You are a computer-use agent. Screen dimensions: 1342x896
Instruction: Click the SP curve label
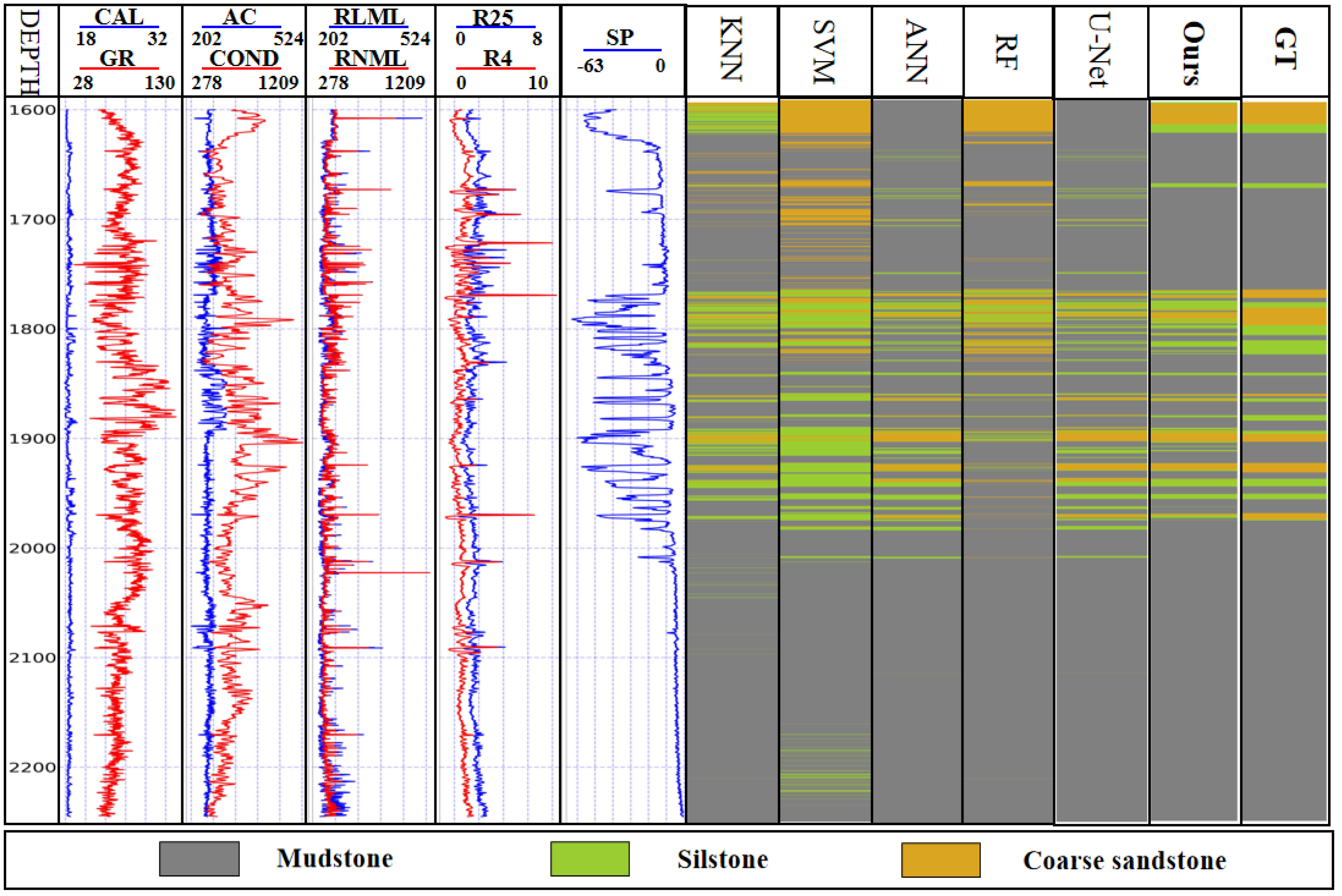pos(620,38)
